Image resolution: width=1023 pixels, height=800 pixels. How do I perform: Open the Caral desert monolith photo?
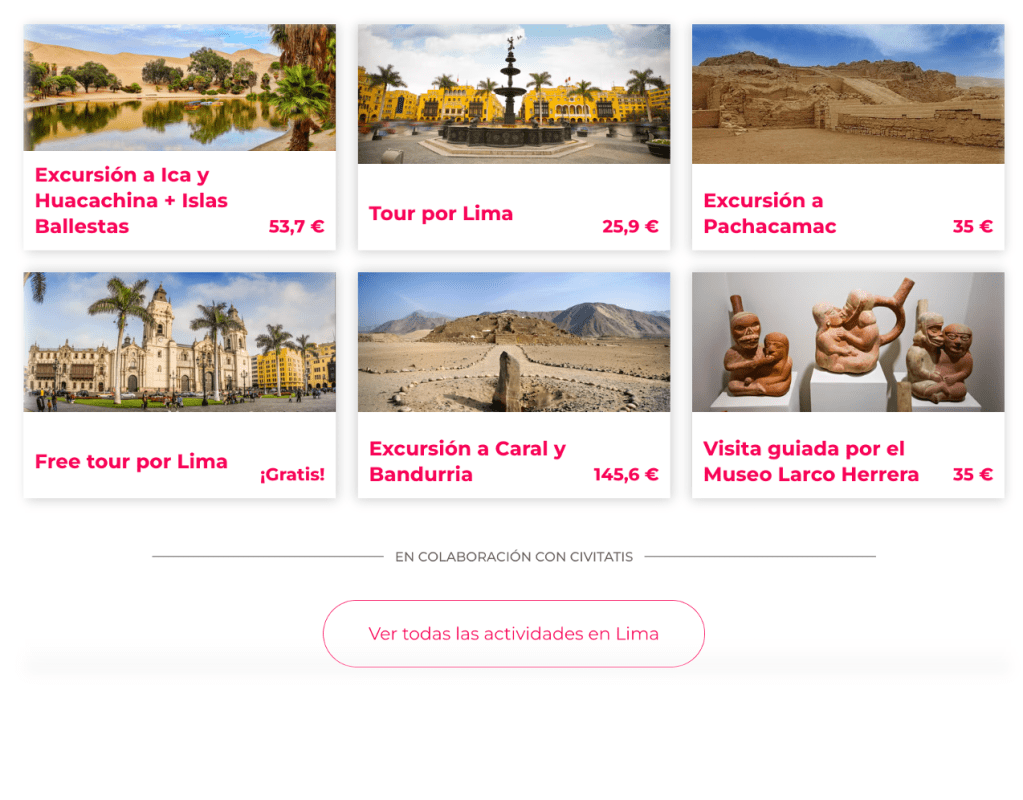513,342
